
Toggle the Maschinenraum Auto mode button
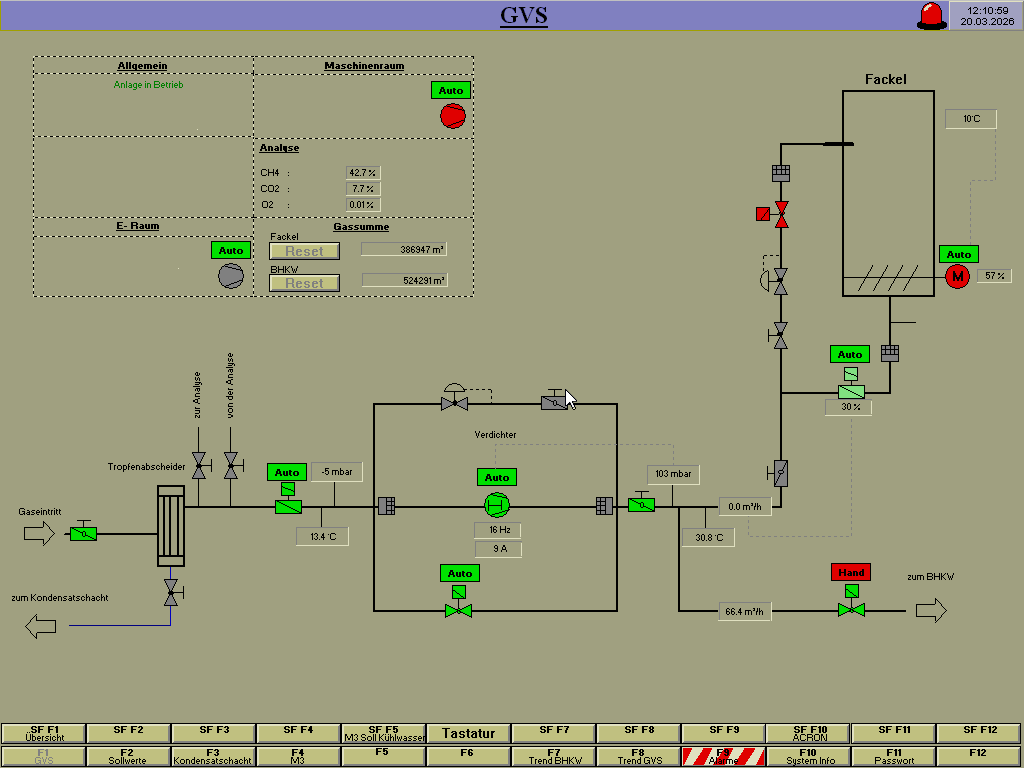click(451, 90)
